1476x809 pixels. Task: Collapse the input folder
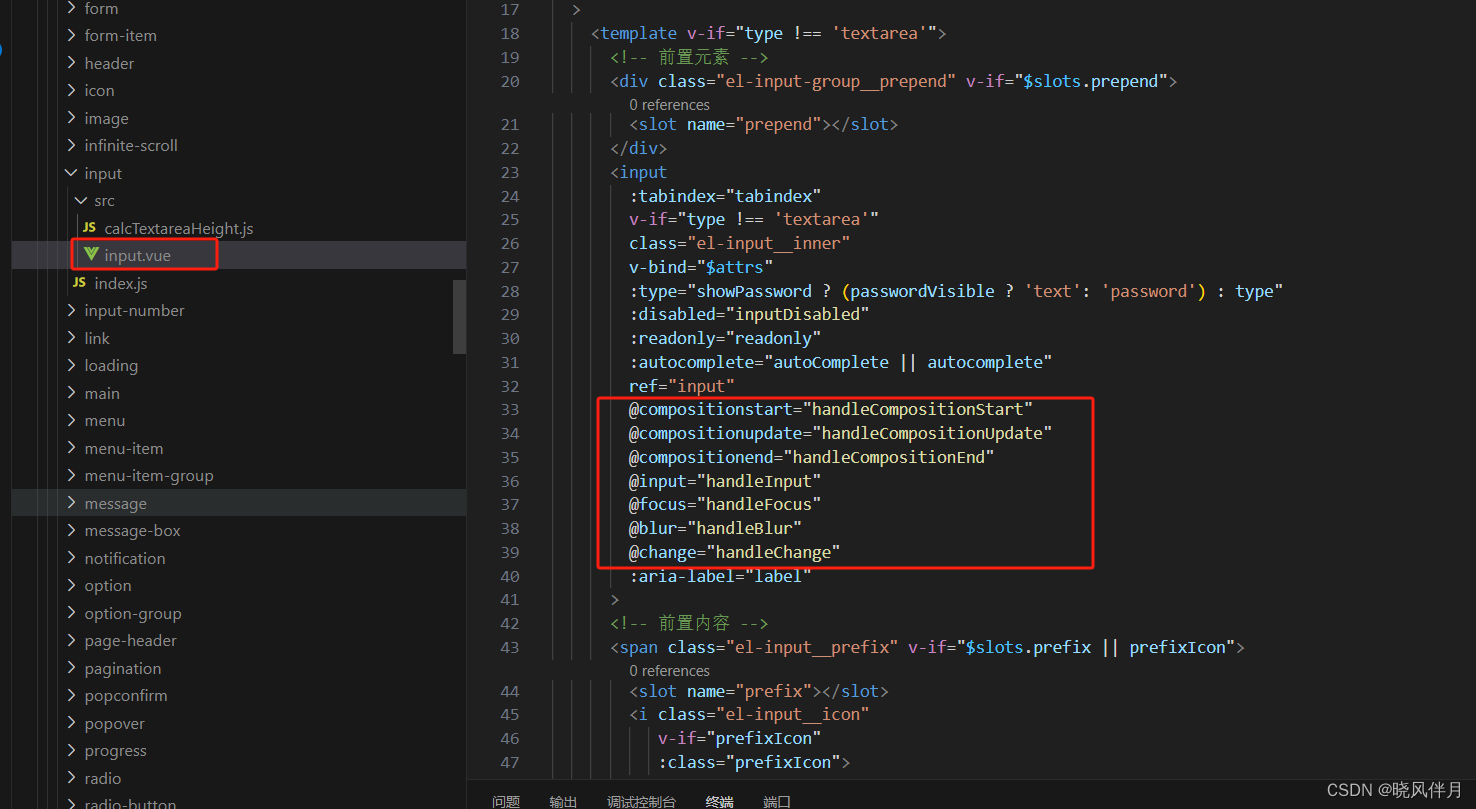tap(70, 172)
